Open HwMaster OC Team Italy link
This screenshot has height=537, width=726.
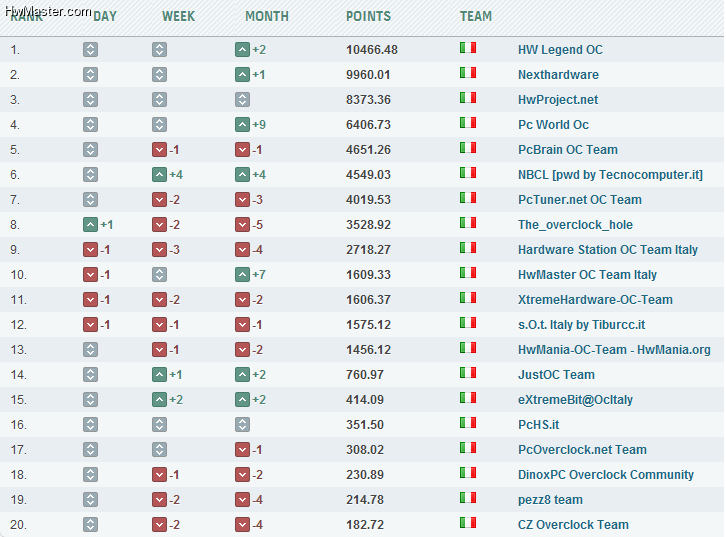pyautogui.click(x=588, y=275)
